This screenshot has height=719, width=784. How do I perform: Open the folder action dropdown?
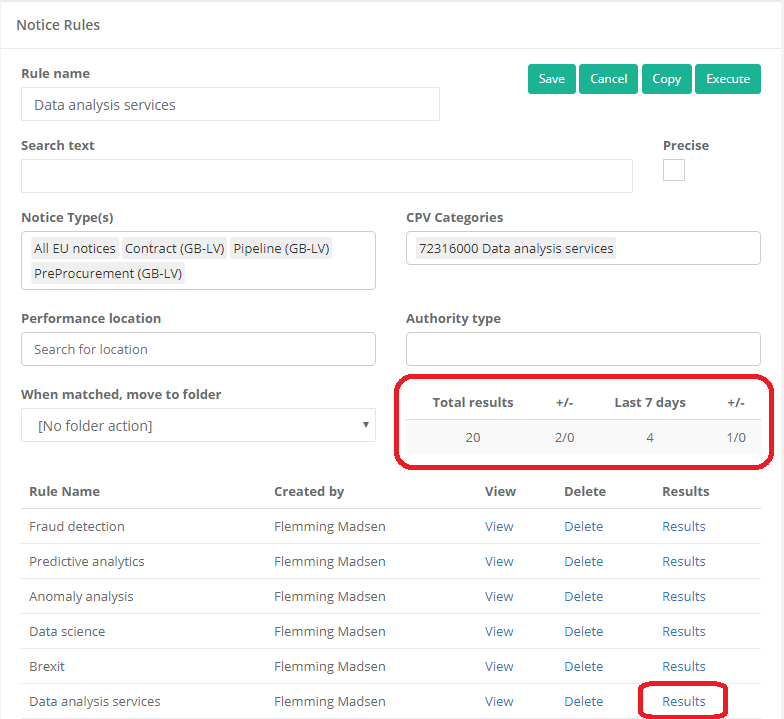click(x=198, y=425)
